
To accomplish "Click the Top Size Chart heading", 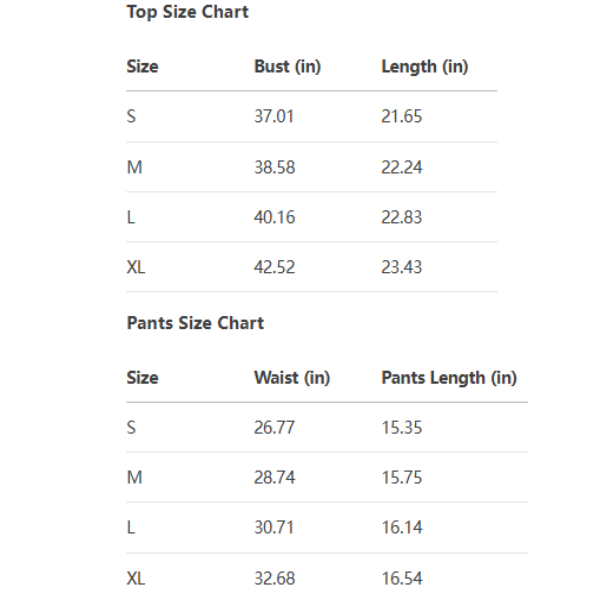I will [187, 13].
